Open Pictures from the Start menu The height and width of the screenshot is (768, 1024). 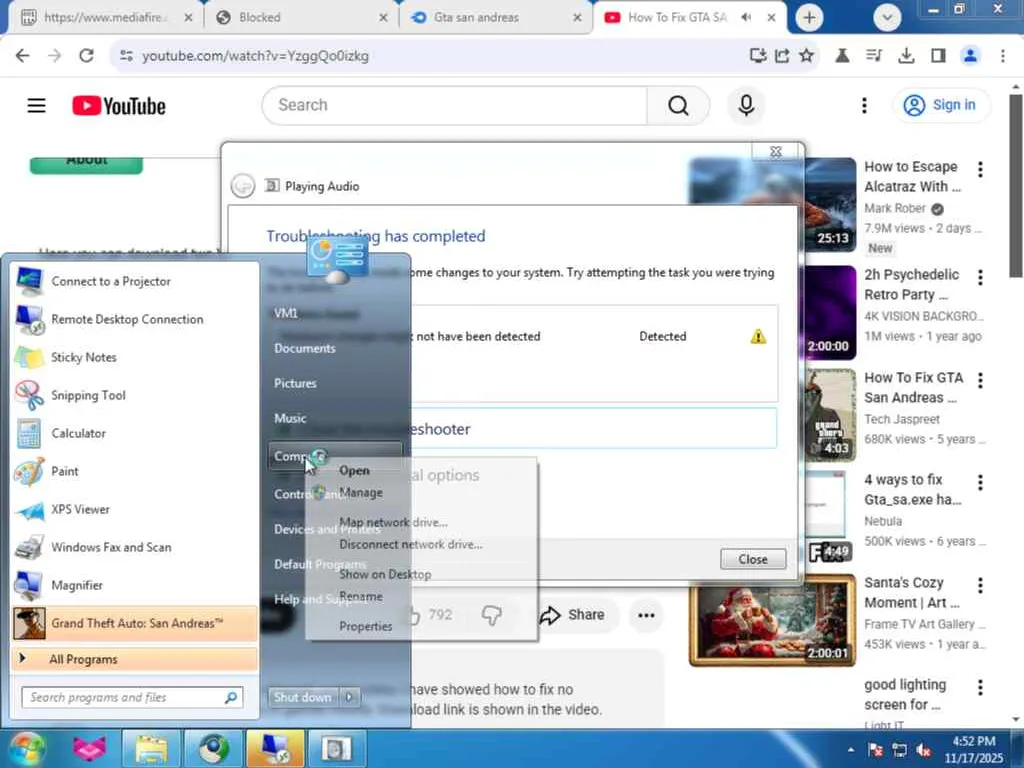pos(295,383)
